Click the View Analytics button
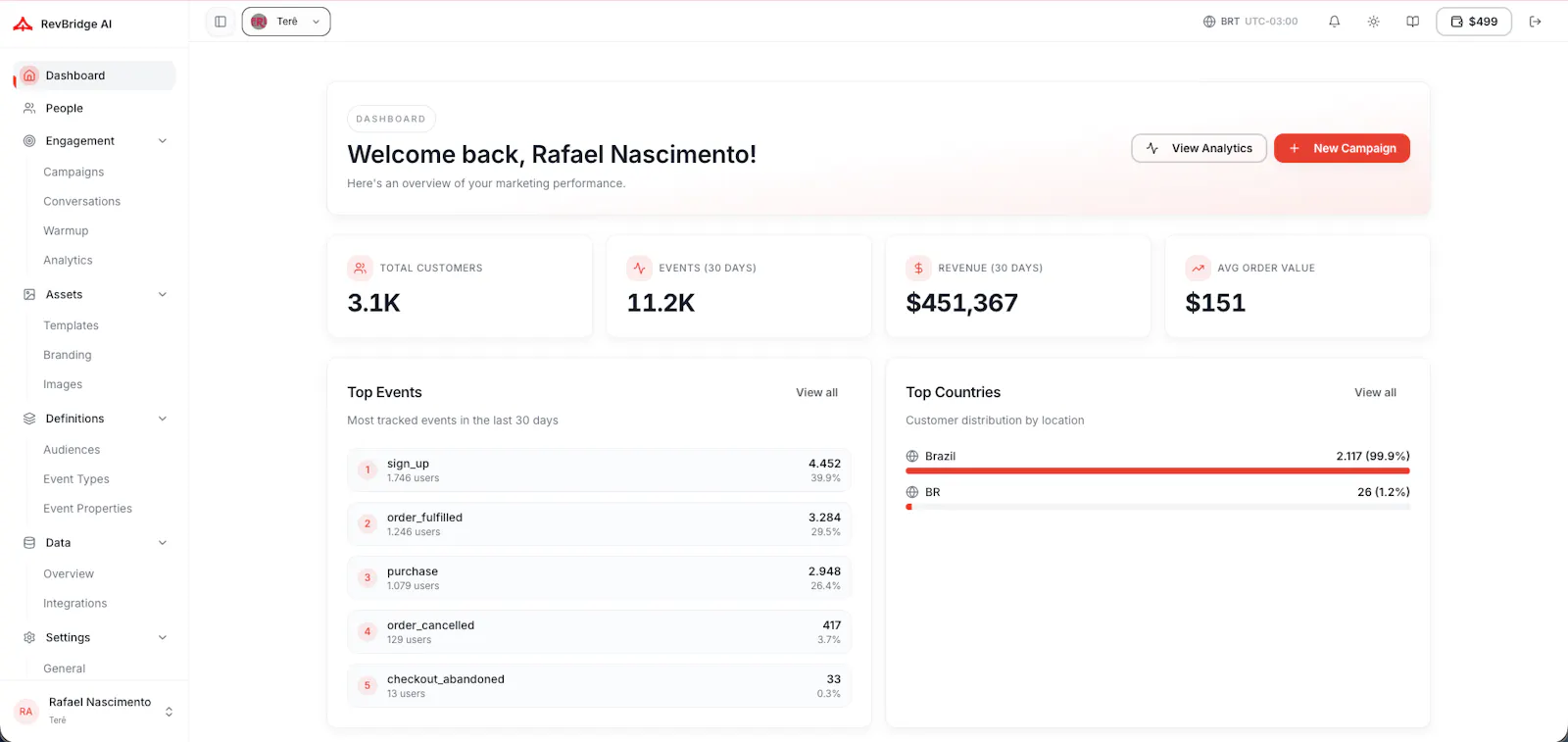Image resolution: width=1568 pixels, height=742 pixels. point(1199,148)
